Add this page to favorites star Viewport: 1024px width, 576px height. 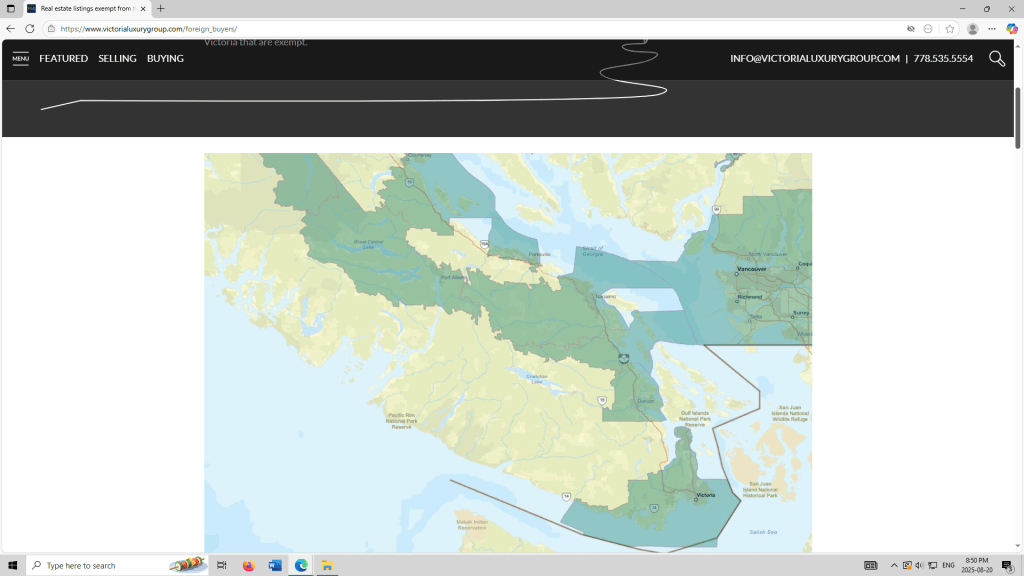pyautogui.click(x=950, y=29)
